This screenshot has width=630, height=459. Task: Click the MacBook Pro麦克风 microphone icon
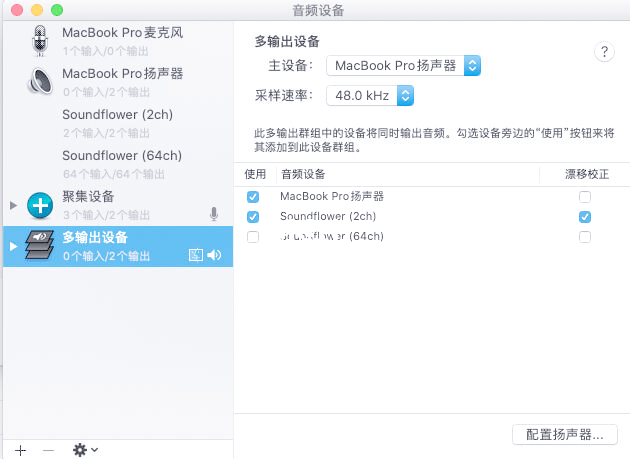point(40,41)
